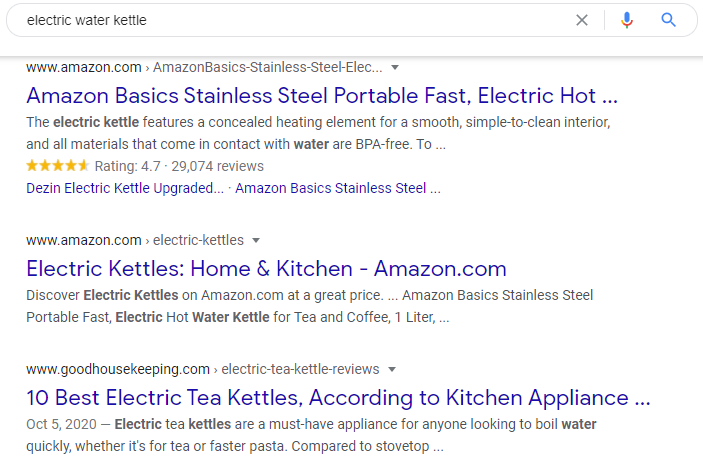This screenshot has width=703, height=457.
Task: Click the 'Oct 5, 2020' snippet date
Action: point(61,424)
